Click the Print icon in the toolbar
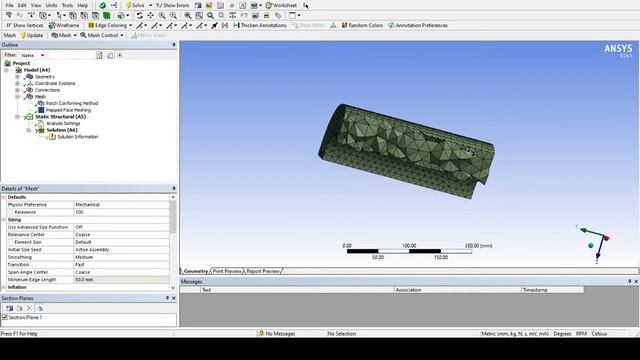 (x=266, y=16)
